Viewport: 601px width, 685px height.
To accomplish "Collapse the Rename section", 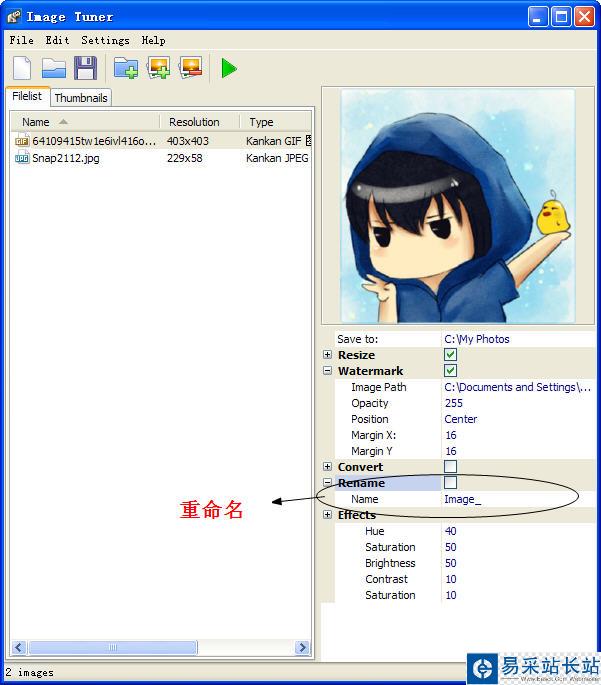I will pos(328,483).
